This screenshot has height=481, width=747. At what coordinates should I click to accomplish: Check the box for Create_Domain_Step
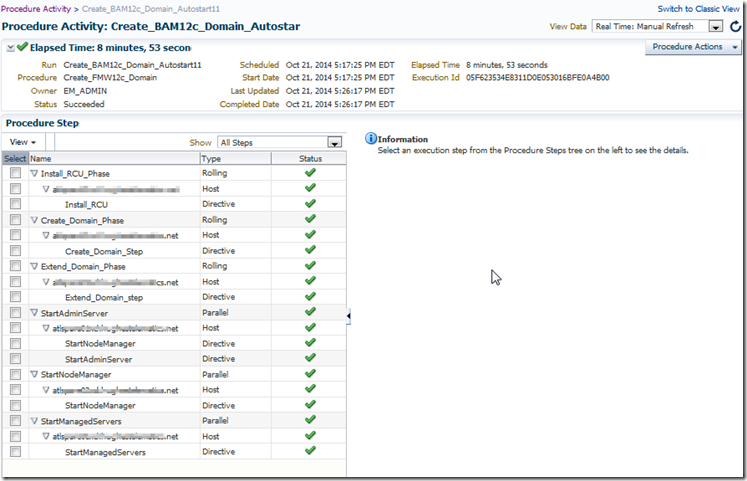pyautogui.click(x=15, y=251)
